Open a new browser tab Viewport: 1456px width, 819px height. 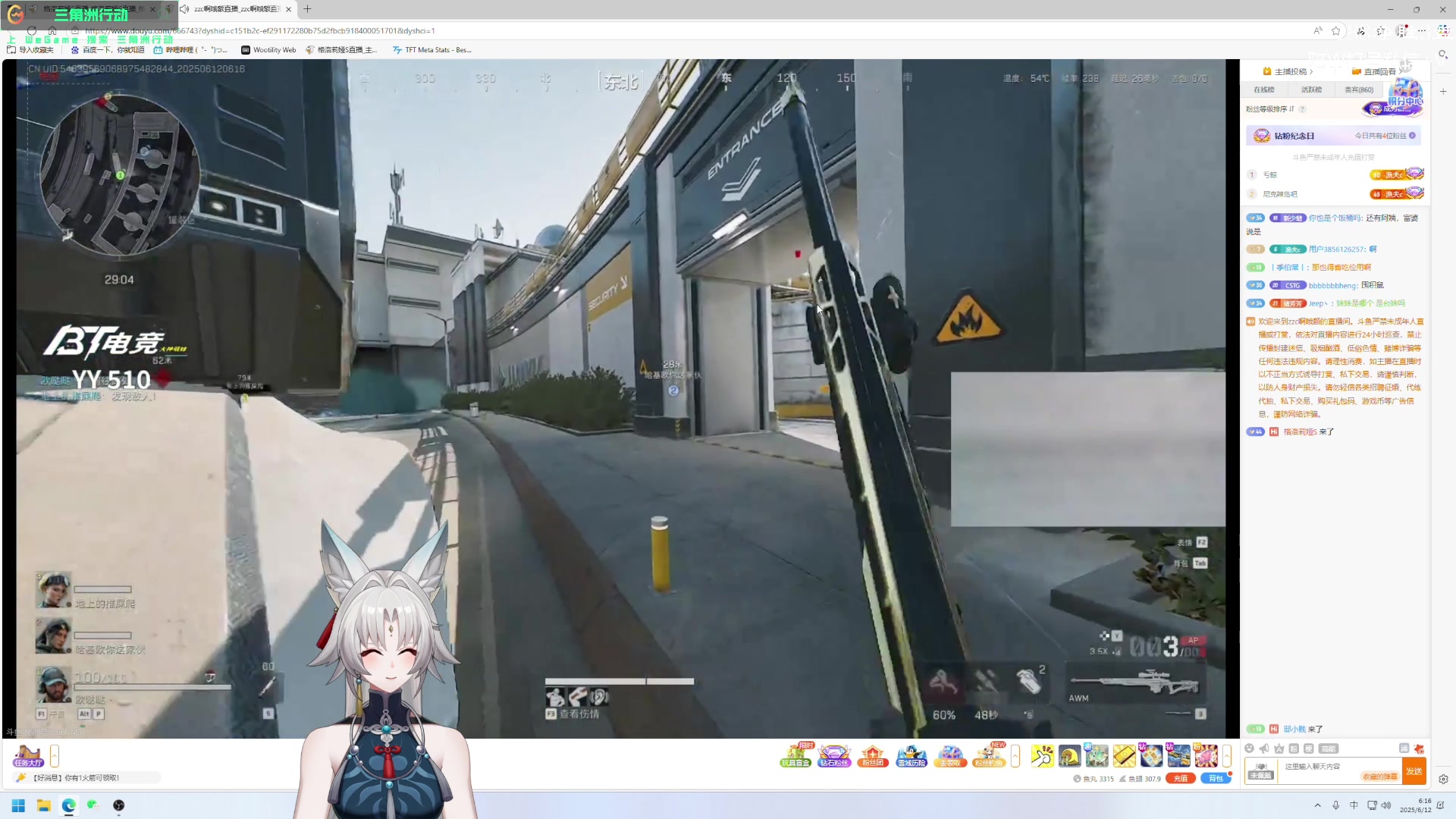(x=307, y=9)
